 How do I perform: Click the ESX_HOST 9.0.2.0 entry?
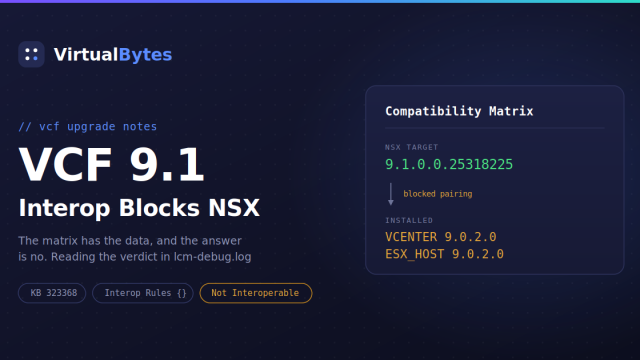click(x=444, y=254)
